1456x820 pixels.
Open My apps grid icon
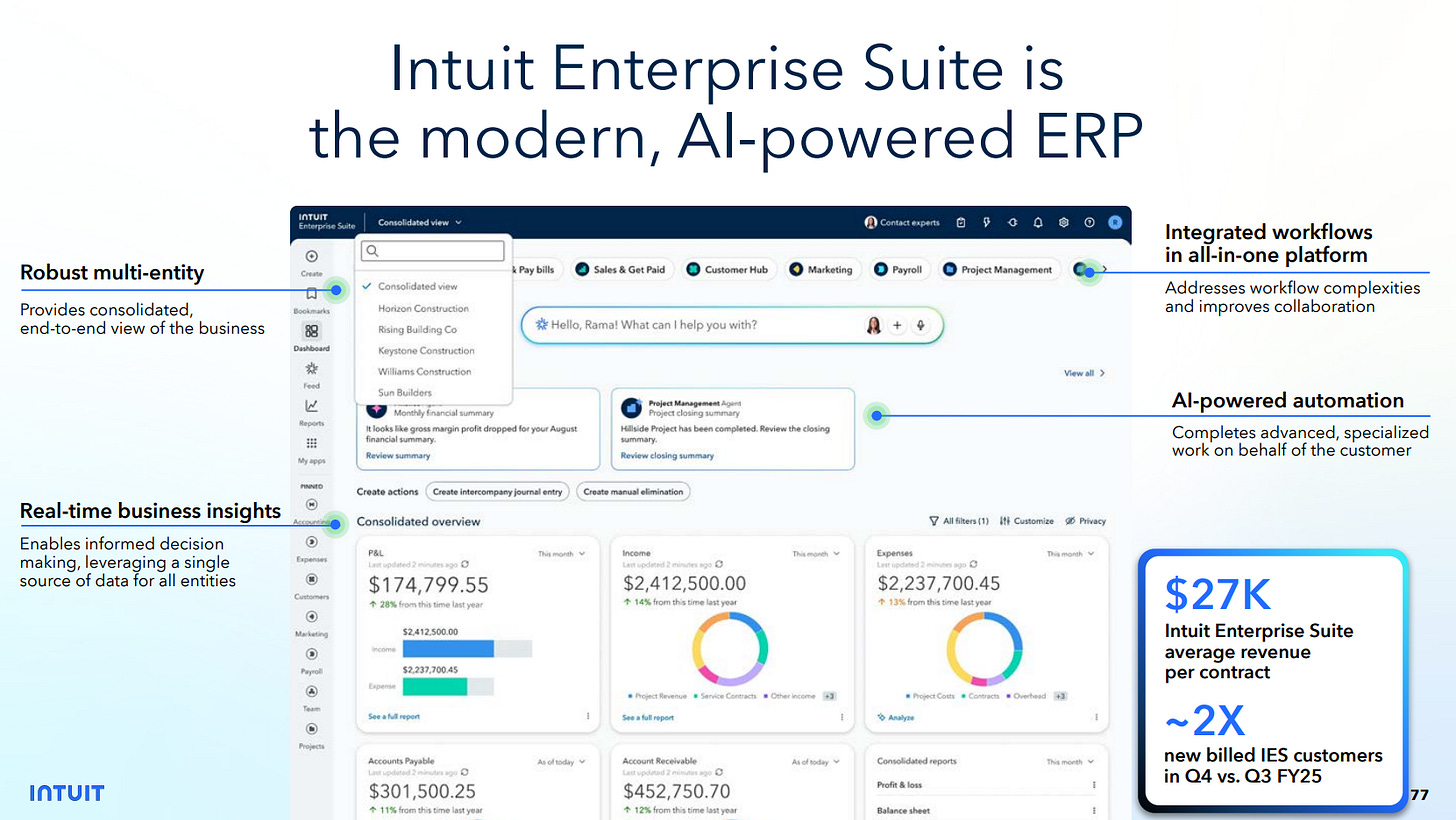pos(312,443)
